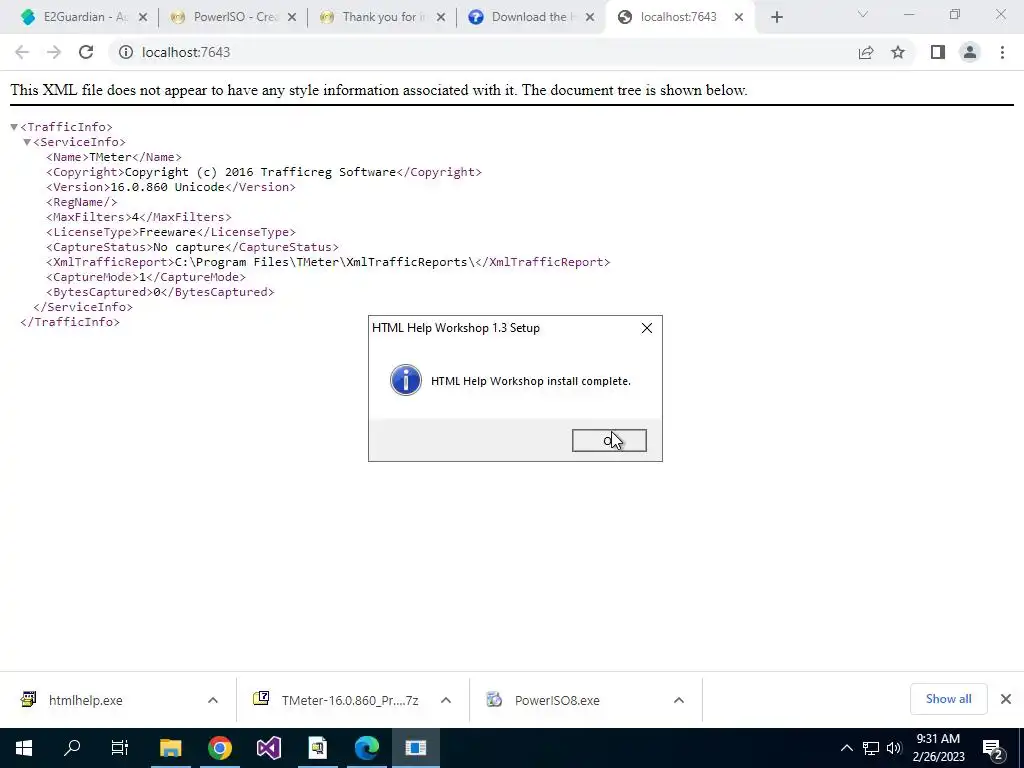Share this page icon
1024x768 pixels.
(x=866, y=52)
